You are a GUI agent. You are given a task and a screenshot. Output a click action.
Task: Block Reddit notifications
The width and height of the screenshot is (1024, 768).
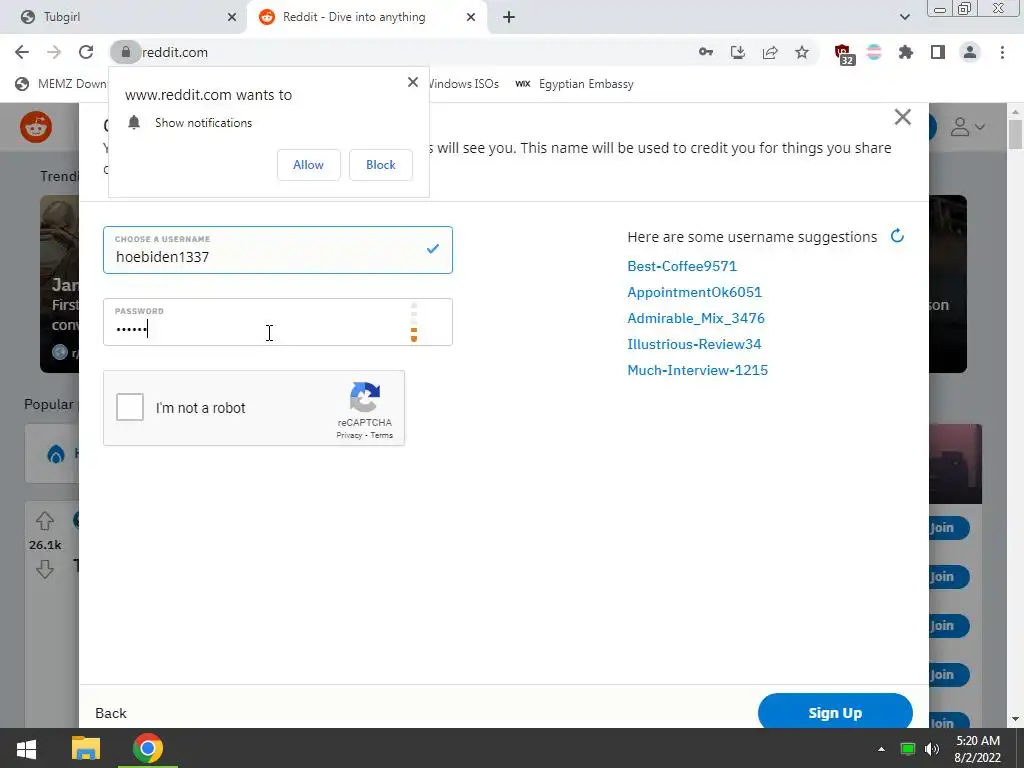381,165
